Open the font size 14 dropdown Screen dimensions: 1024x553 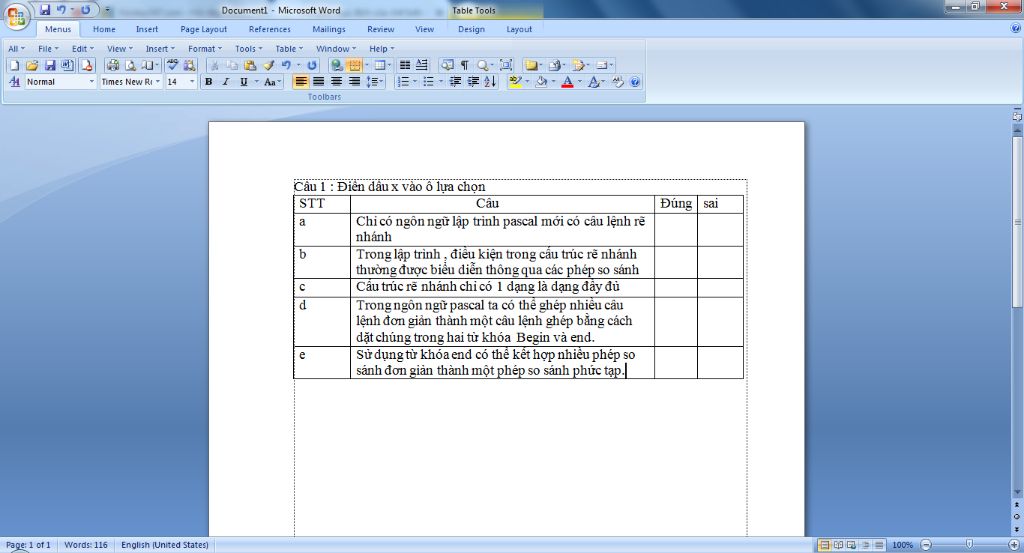pos(191,82)
